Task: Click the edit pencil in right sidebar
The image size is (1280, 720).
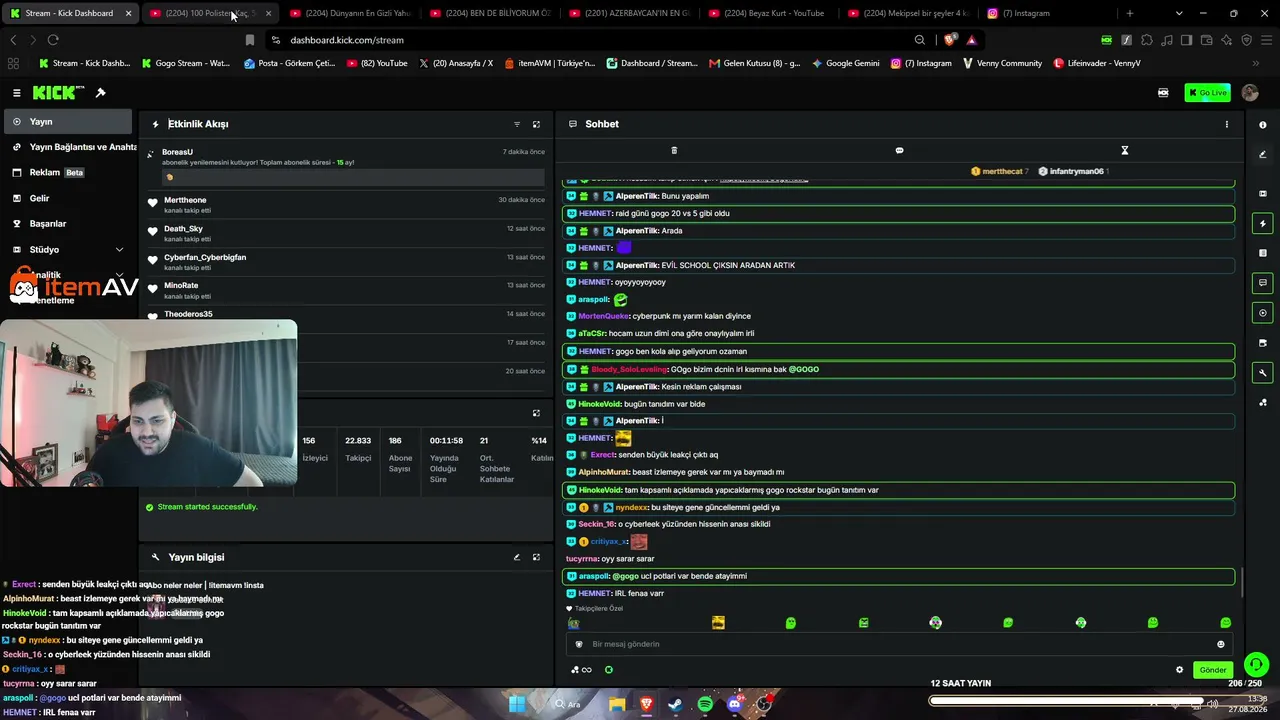Action: [1263, 154]
